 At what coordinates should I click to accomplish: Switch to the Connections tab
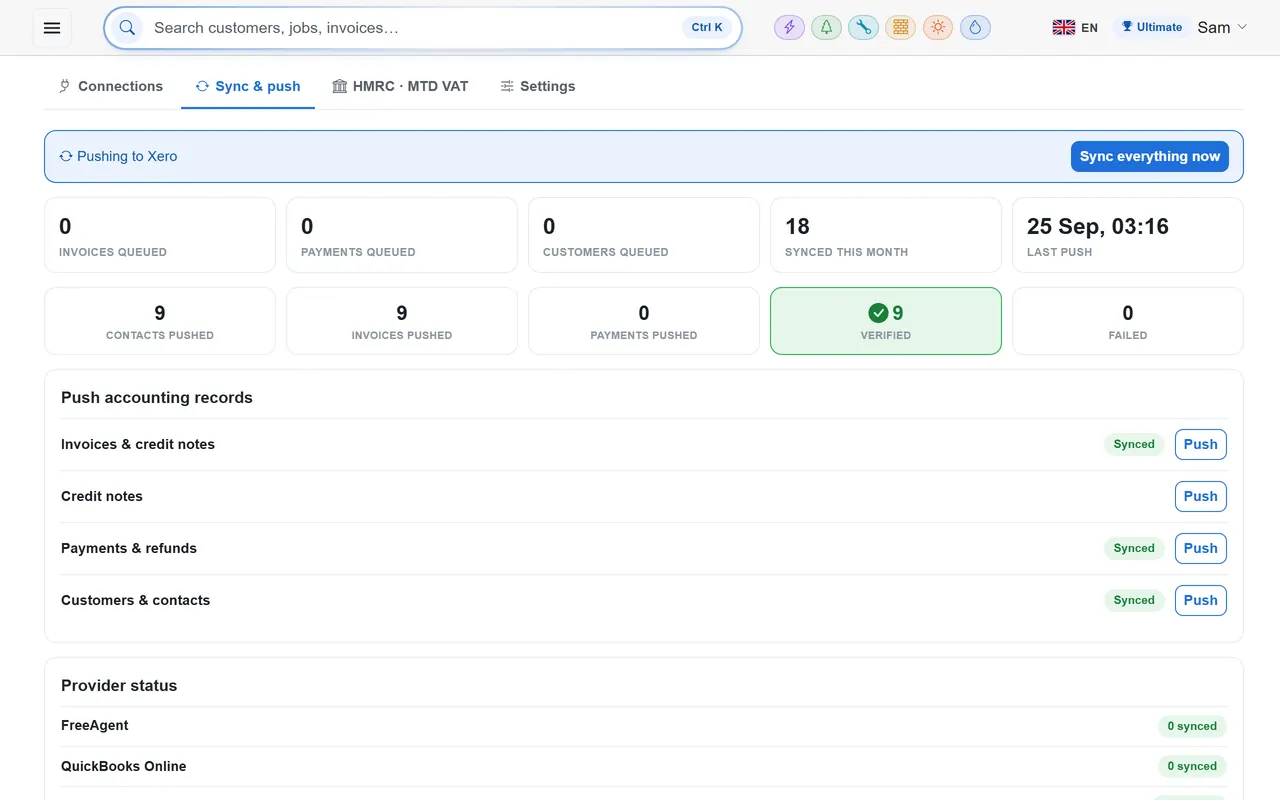click(x=110, y=86)
